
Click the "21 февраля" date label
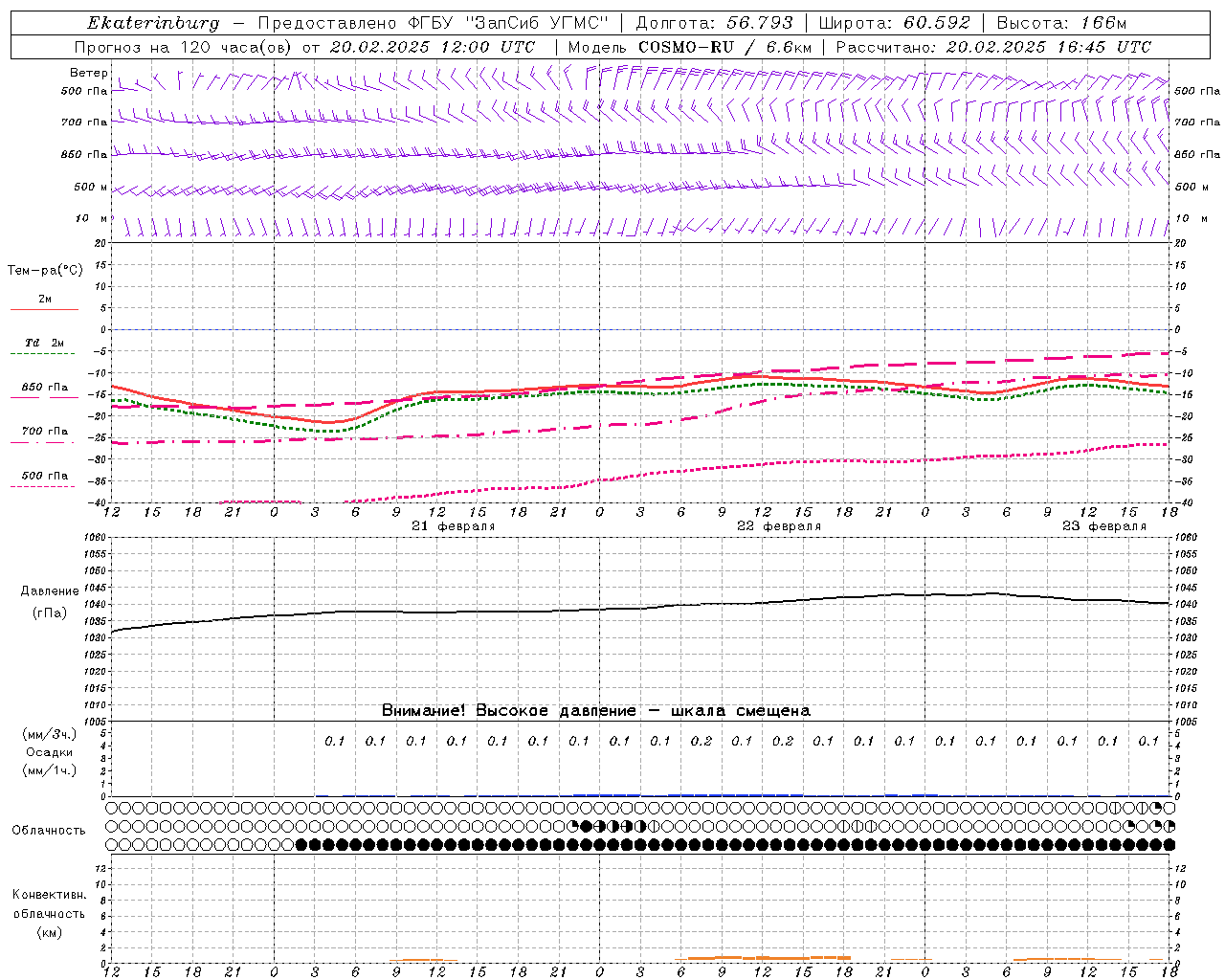pos(454,526)
